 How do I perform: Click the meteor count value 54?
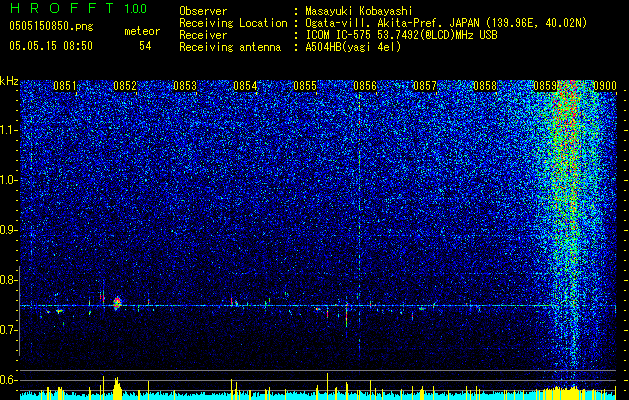point(145,46)
